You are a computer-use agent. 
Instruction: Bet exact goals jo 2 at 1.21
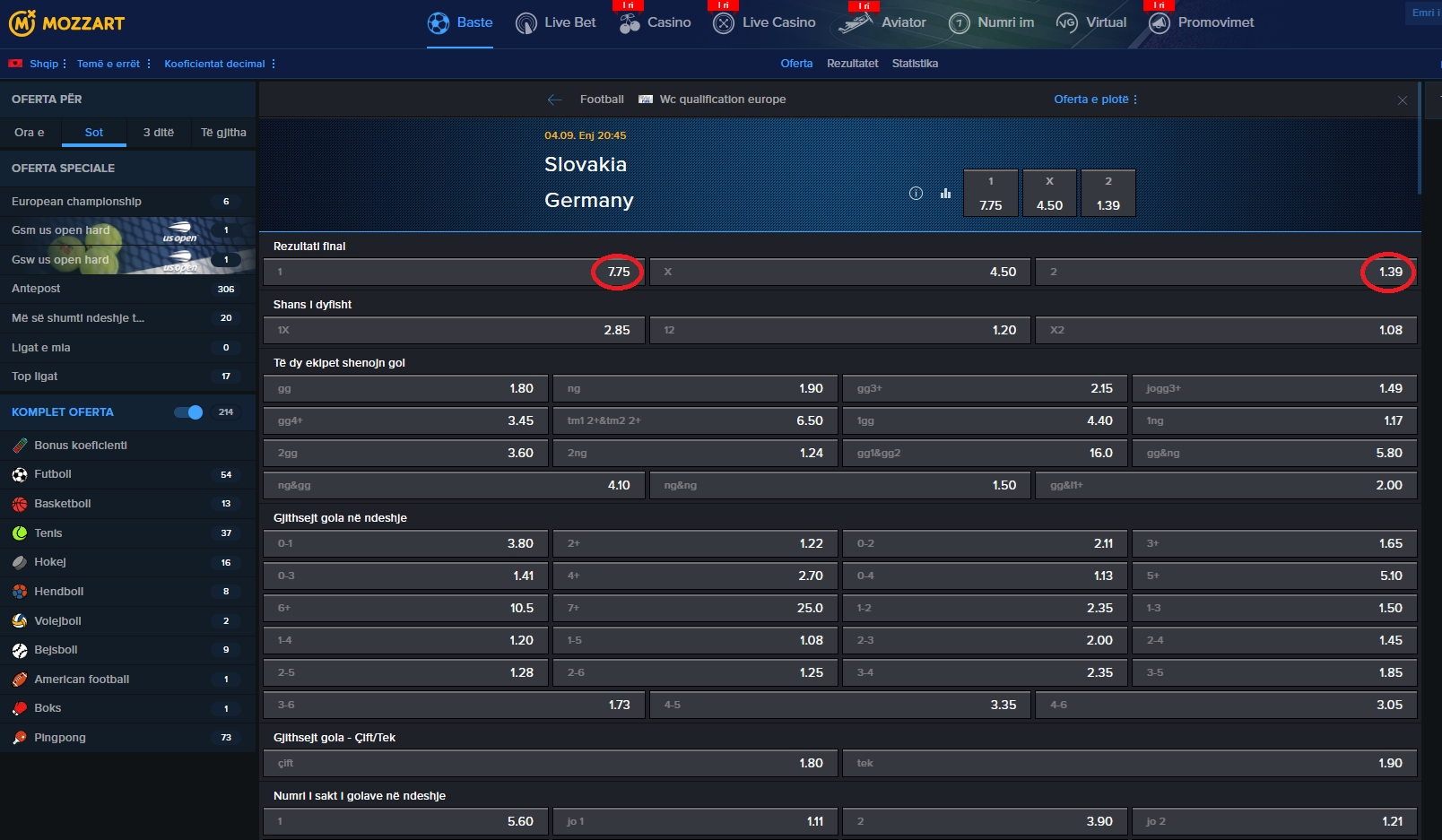1274,821
